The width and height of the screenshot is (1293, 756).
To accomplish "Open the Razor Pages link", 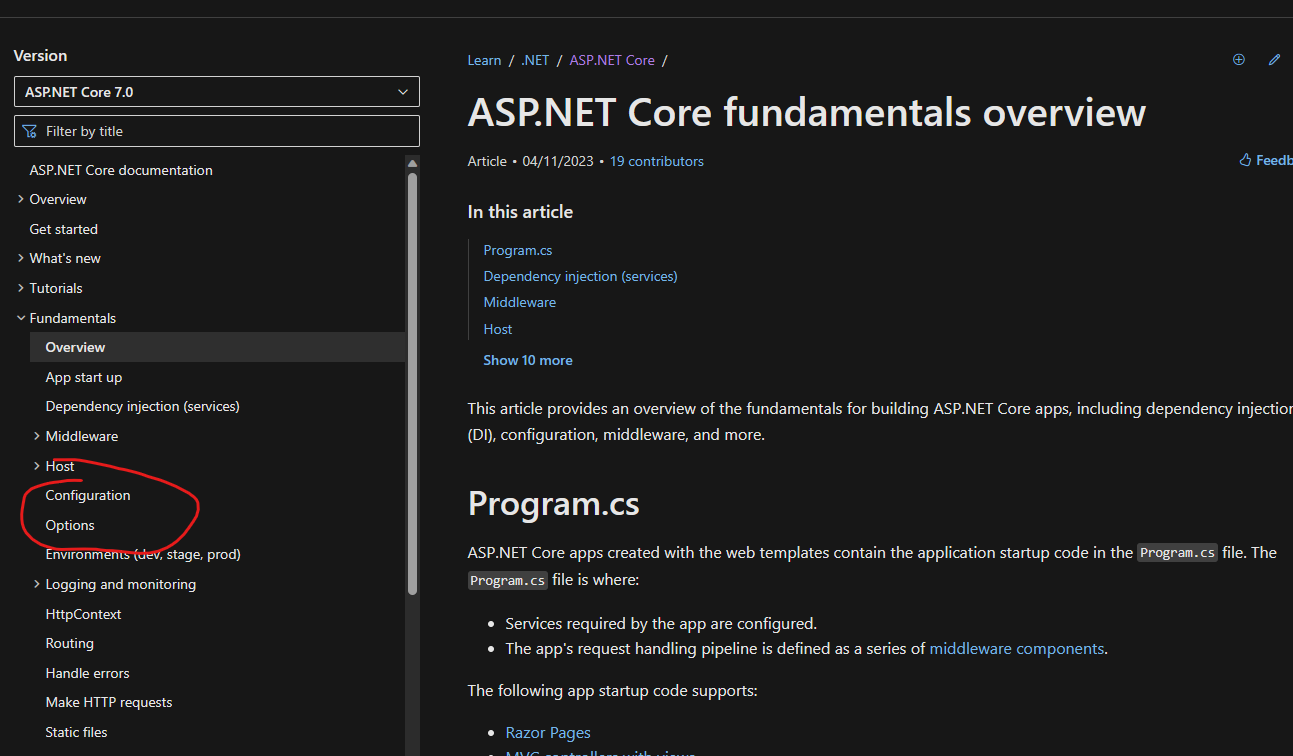I will (x=548, y=732).
